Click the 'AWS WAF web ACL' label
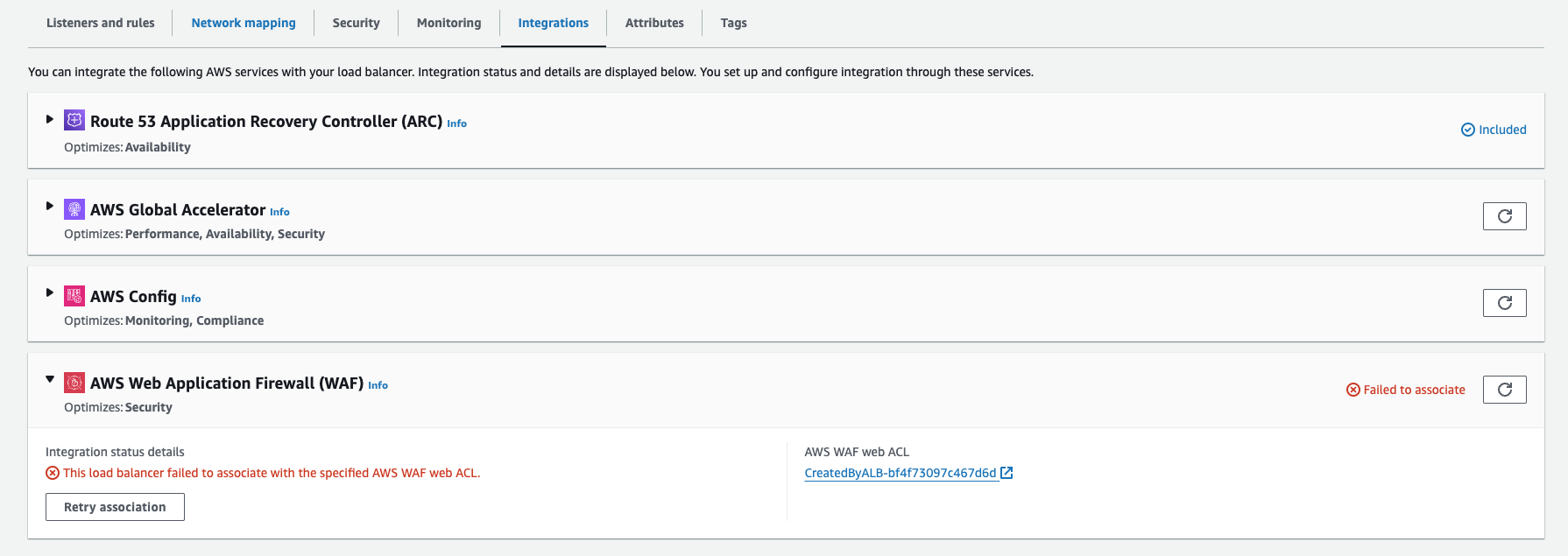 tap(857, 452)
